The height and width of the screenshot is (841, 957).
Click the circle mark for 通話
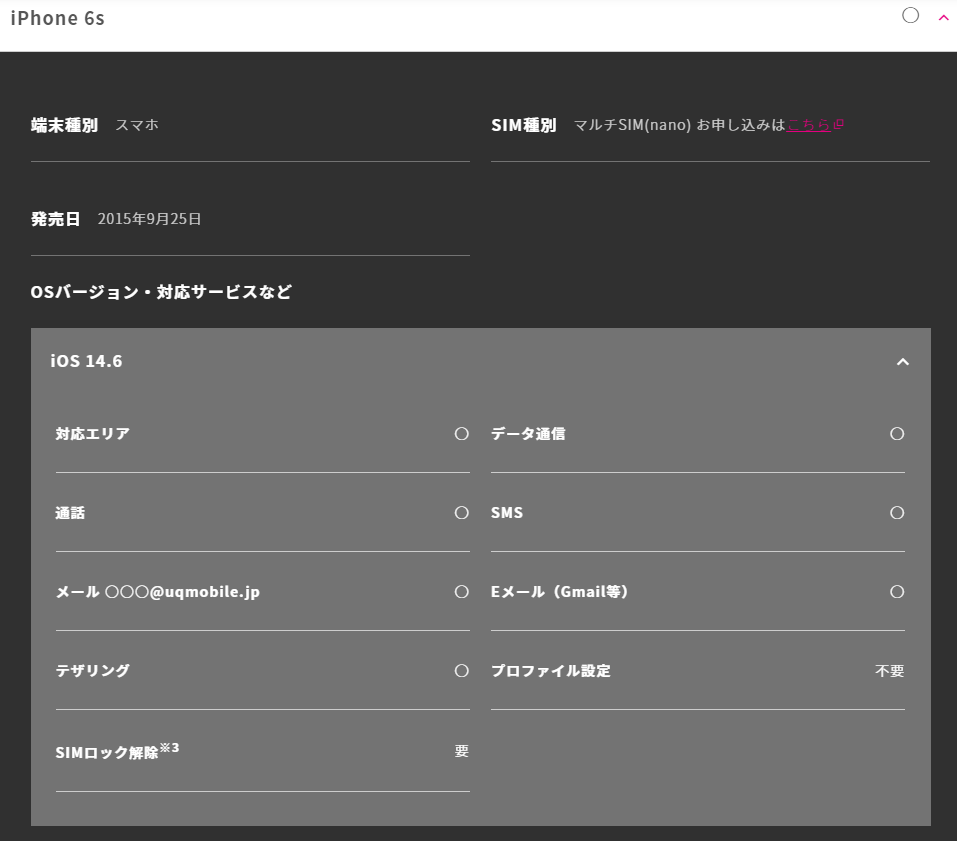(461, 513)
